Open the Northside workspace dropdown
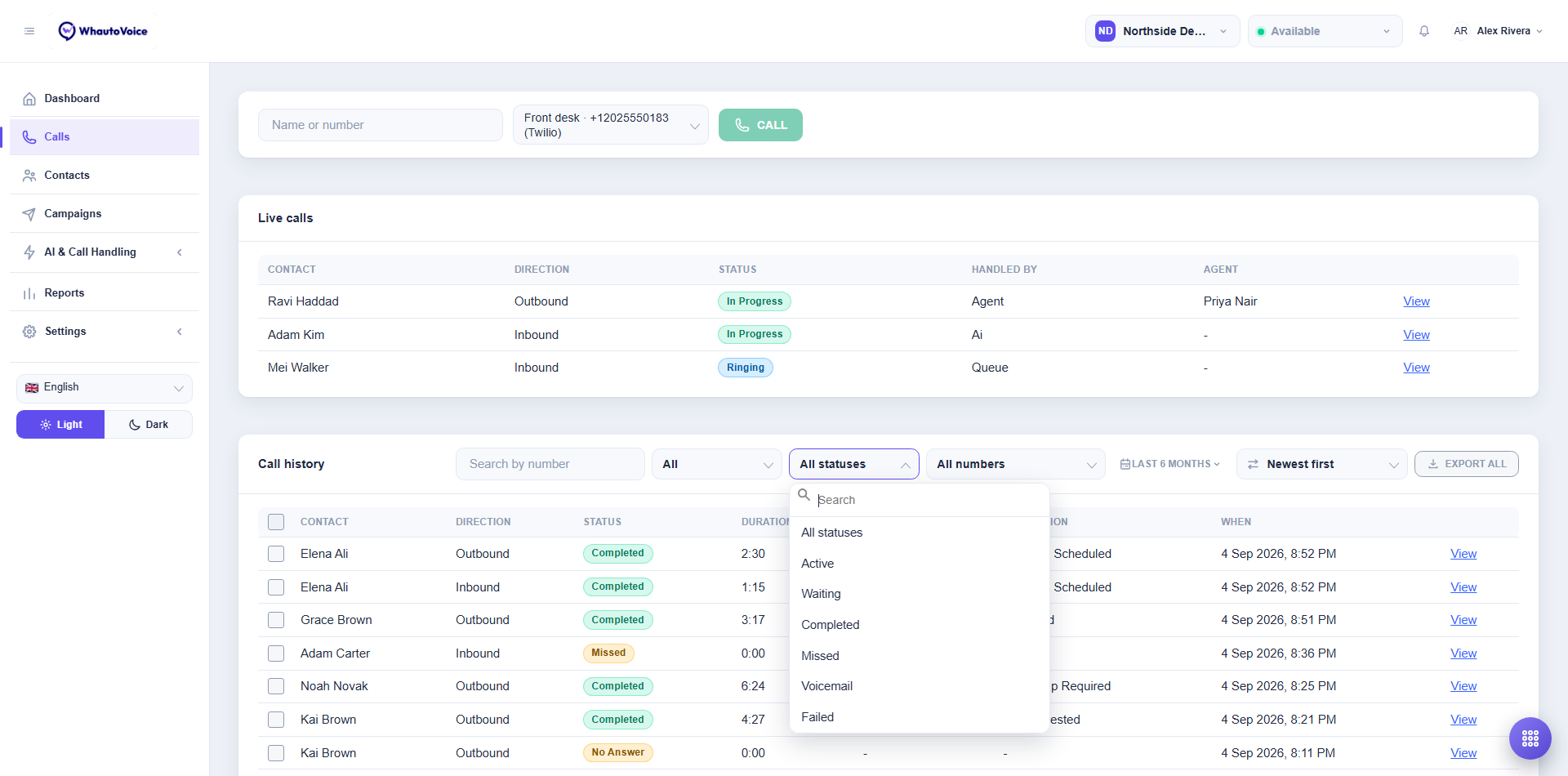1568x776 pixels. tap(1162, 31)
